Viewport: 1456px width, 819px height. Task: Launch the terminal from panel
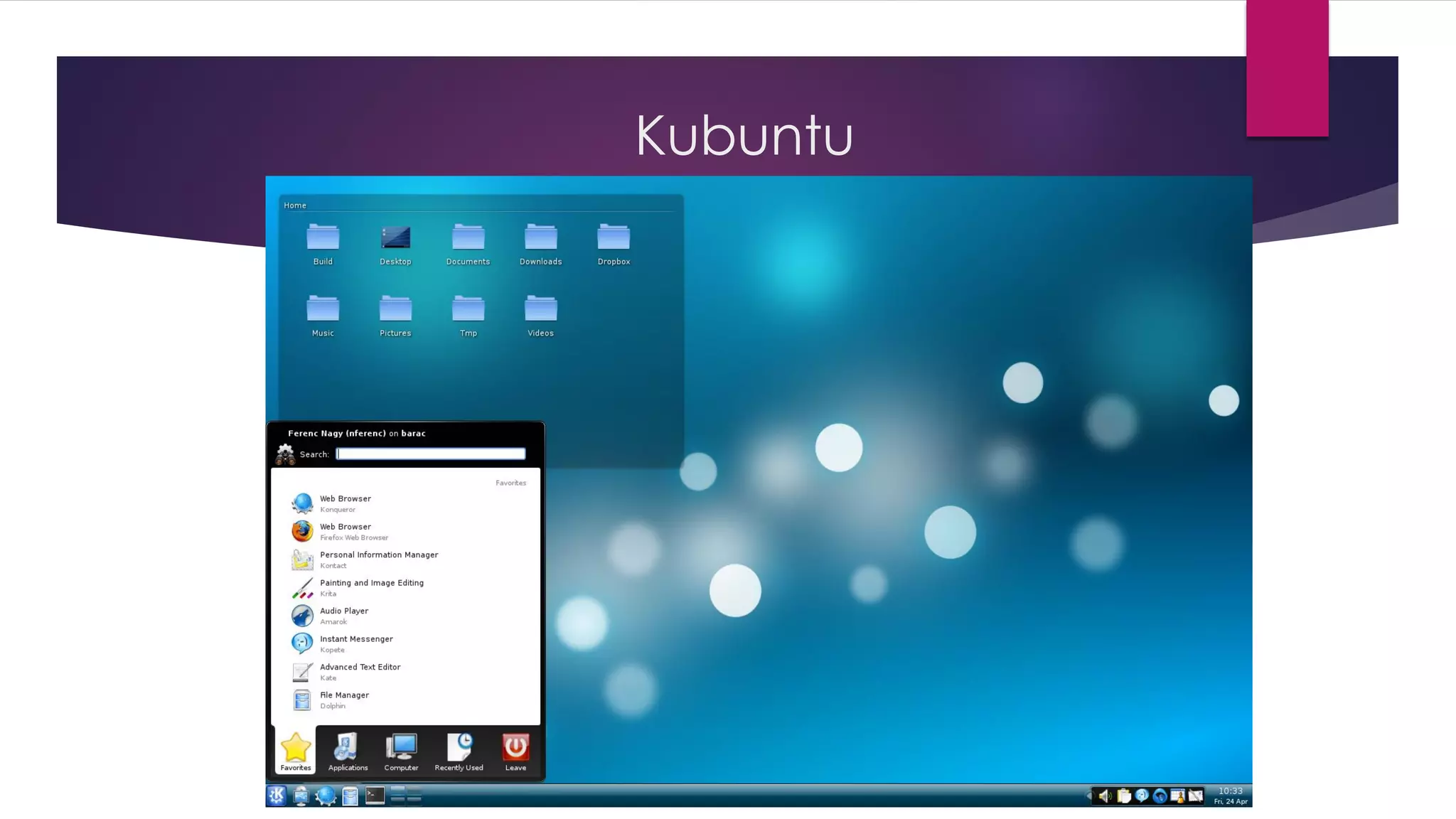375,796
